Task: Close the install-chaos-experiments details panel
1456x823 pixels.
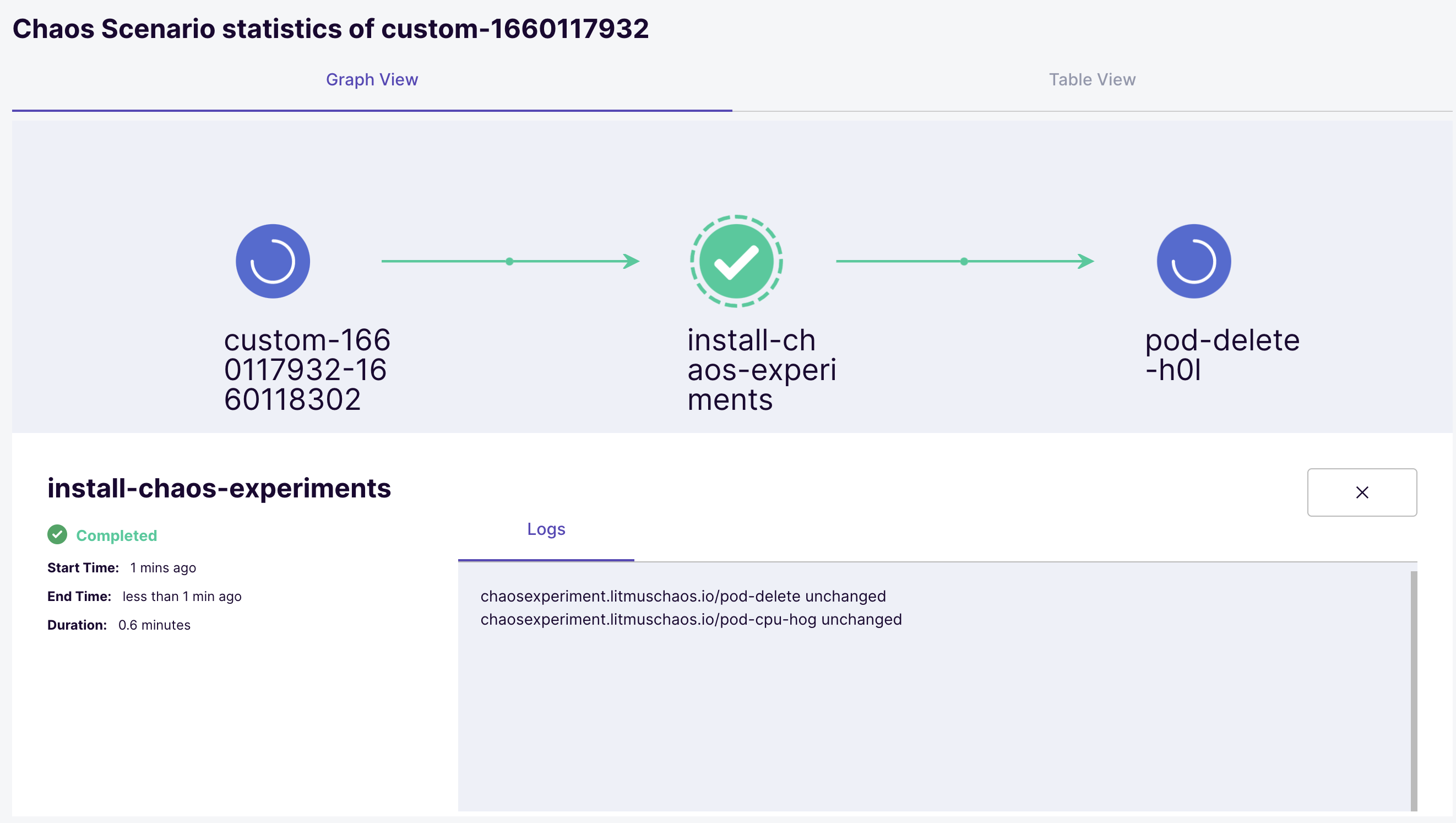Action: tap(1362, 492)
